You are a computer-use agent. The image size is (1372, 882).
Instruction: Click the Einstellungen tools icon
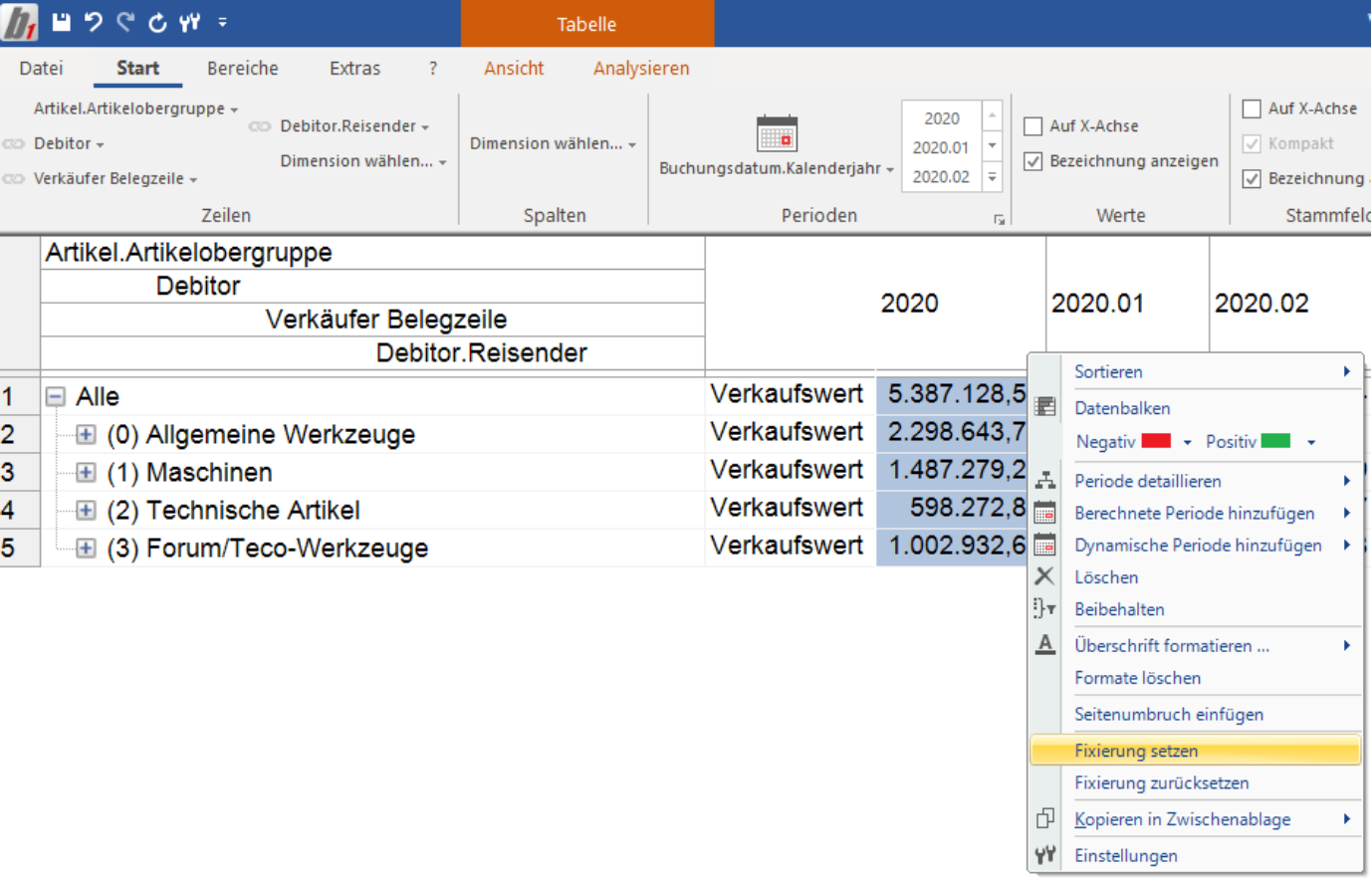1044,854
